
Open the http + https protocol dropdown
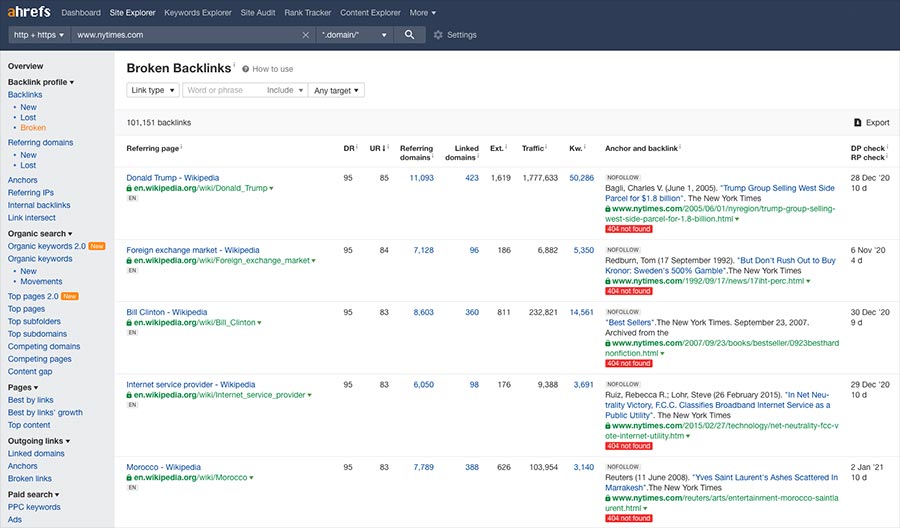[x=39, y=35]
